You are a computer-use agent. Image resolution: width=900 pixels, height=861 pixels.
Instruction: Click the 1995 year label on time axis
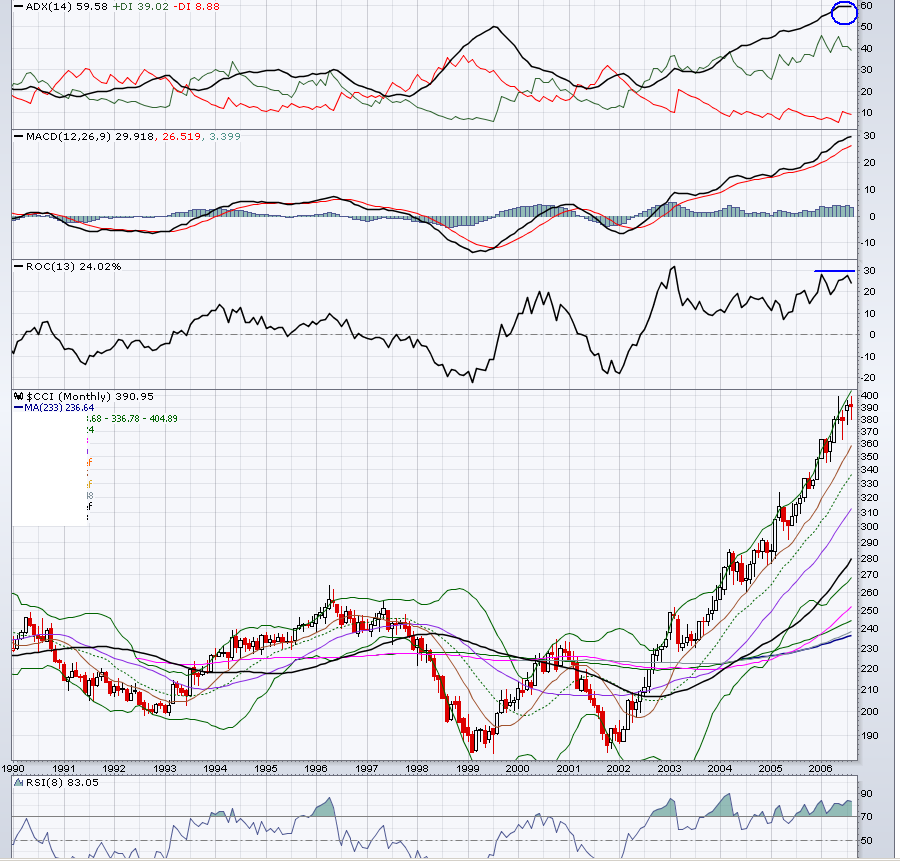[x=266, y=769]
